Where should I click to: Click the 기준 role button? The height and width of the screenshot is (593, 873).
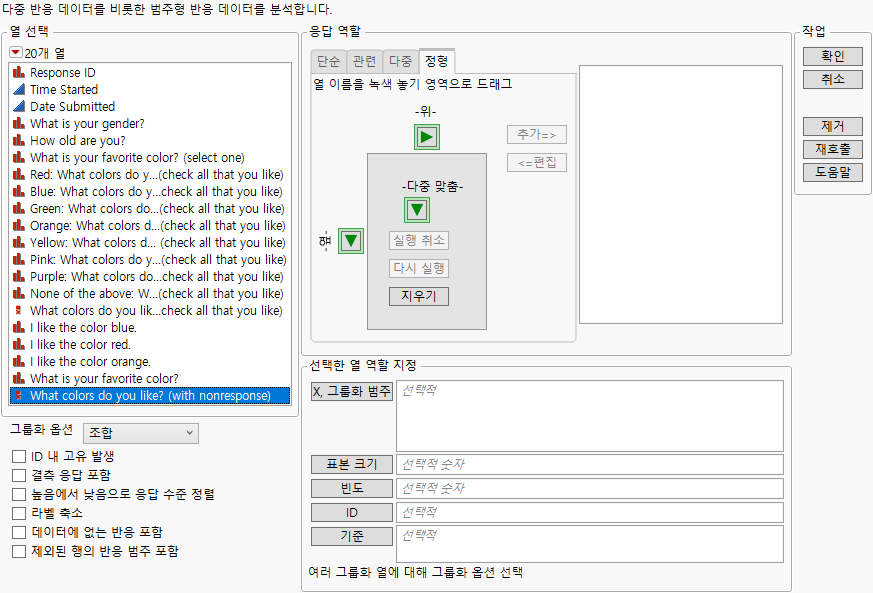352,536
